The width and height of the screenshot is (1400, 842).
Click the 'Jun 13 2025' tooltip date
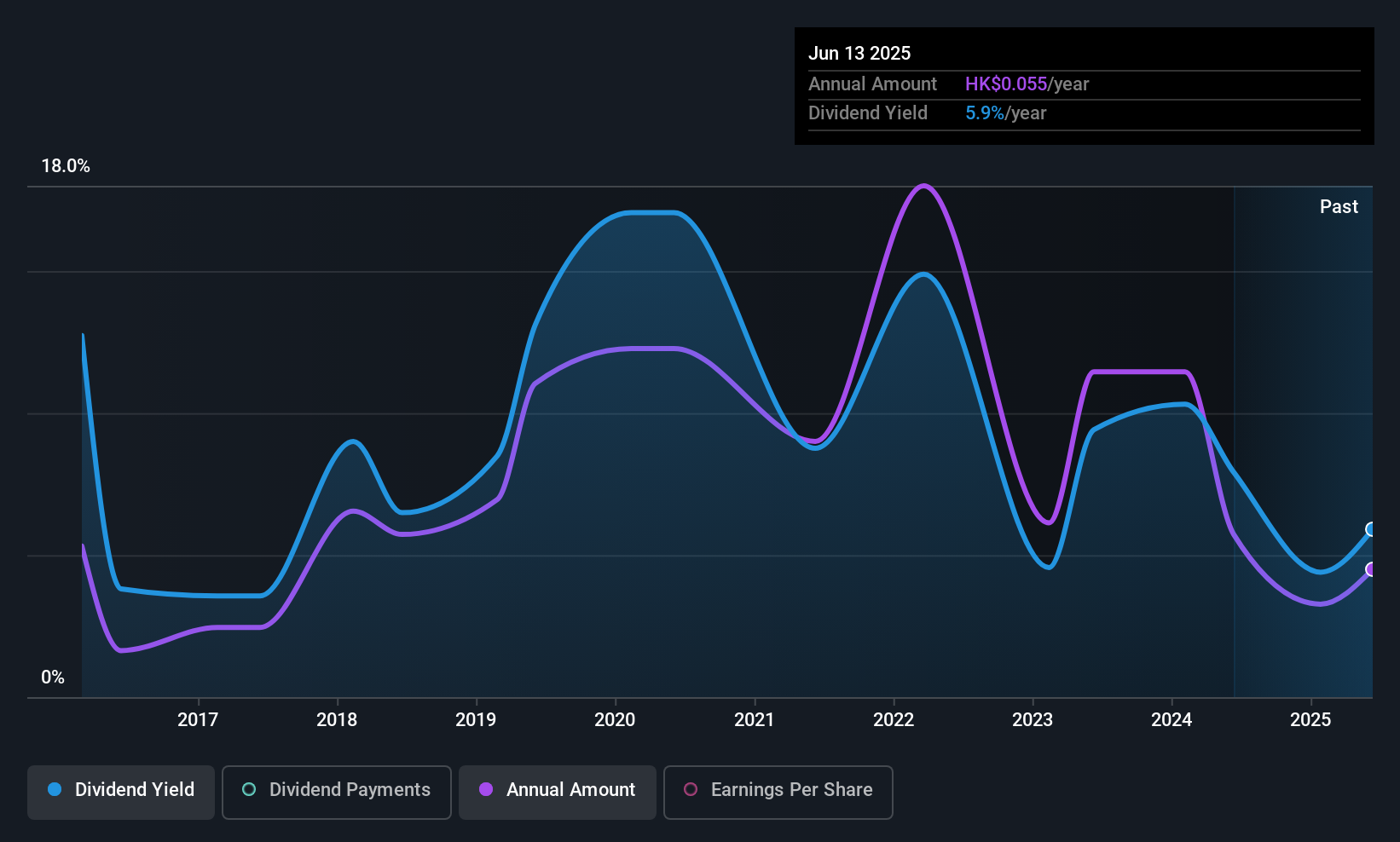click(x=859, y=54)
